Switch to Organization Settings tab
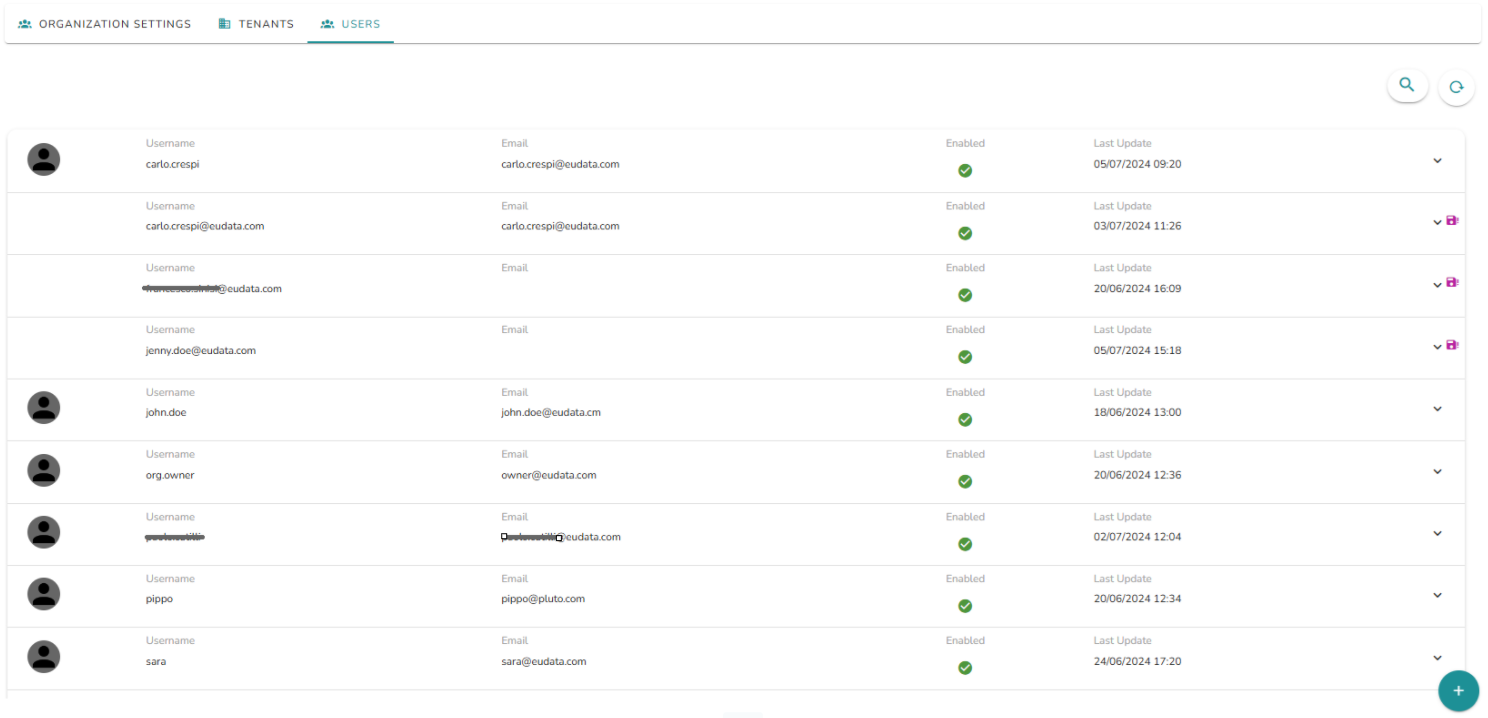This screenshot has height=718, width=1488. [x=105, y=24]
